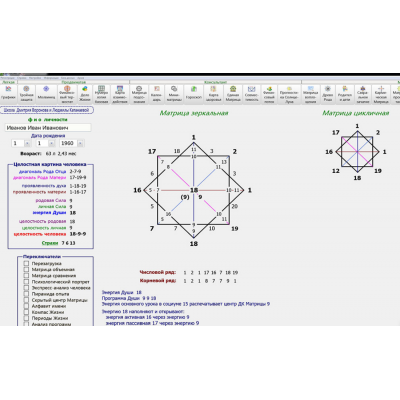400x400 pixels.
Task: Click the Школа Дмитрия Воронова button
Action: point(47,110)
